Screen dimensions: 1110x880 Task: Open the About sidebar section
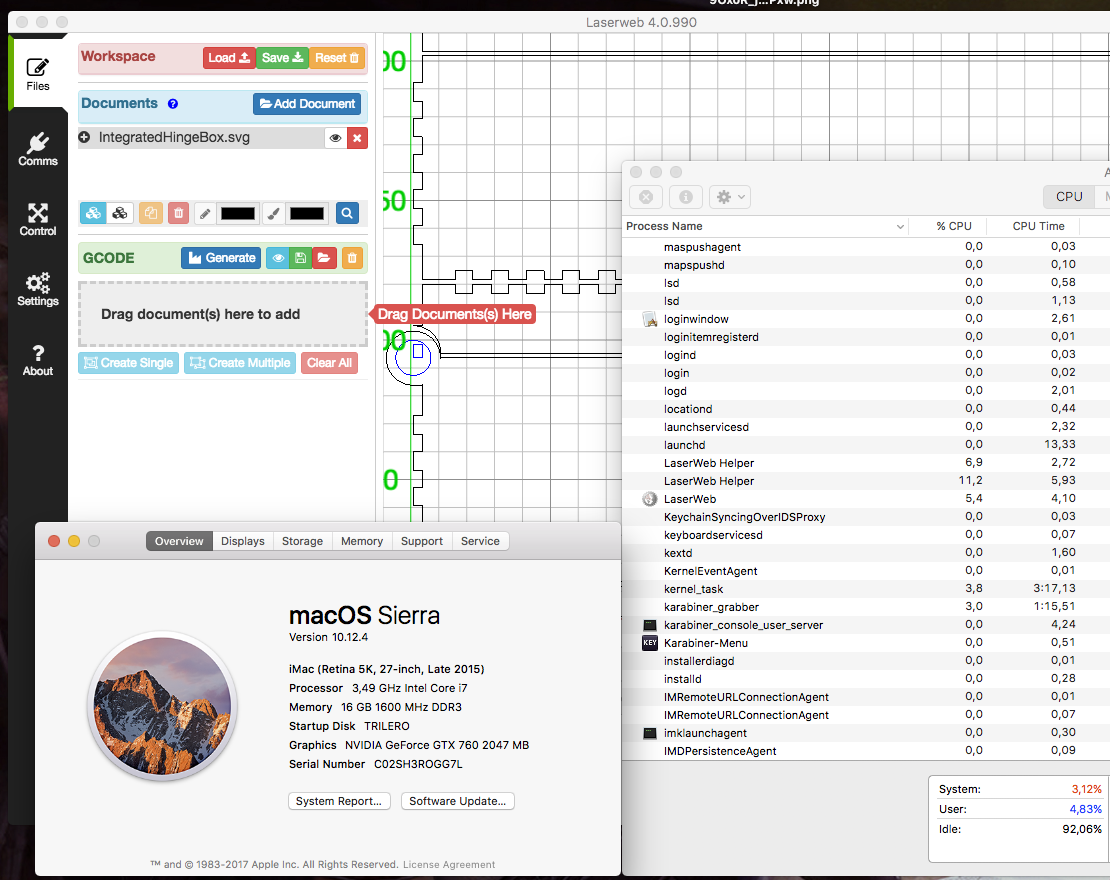tap(38, 359)
